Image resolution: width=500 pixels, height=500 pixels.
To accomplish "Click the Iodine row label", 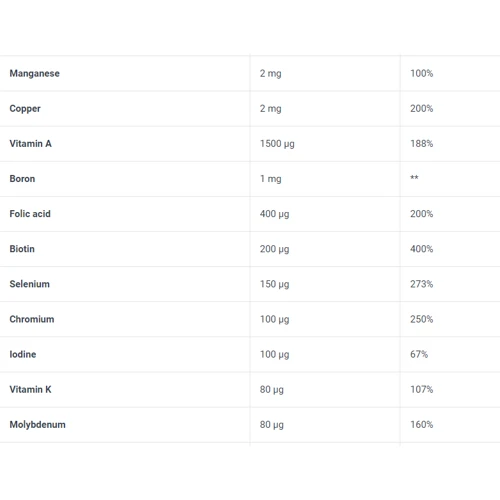I will 23,354.
